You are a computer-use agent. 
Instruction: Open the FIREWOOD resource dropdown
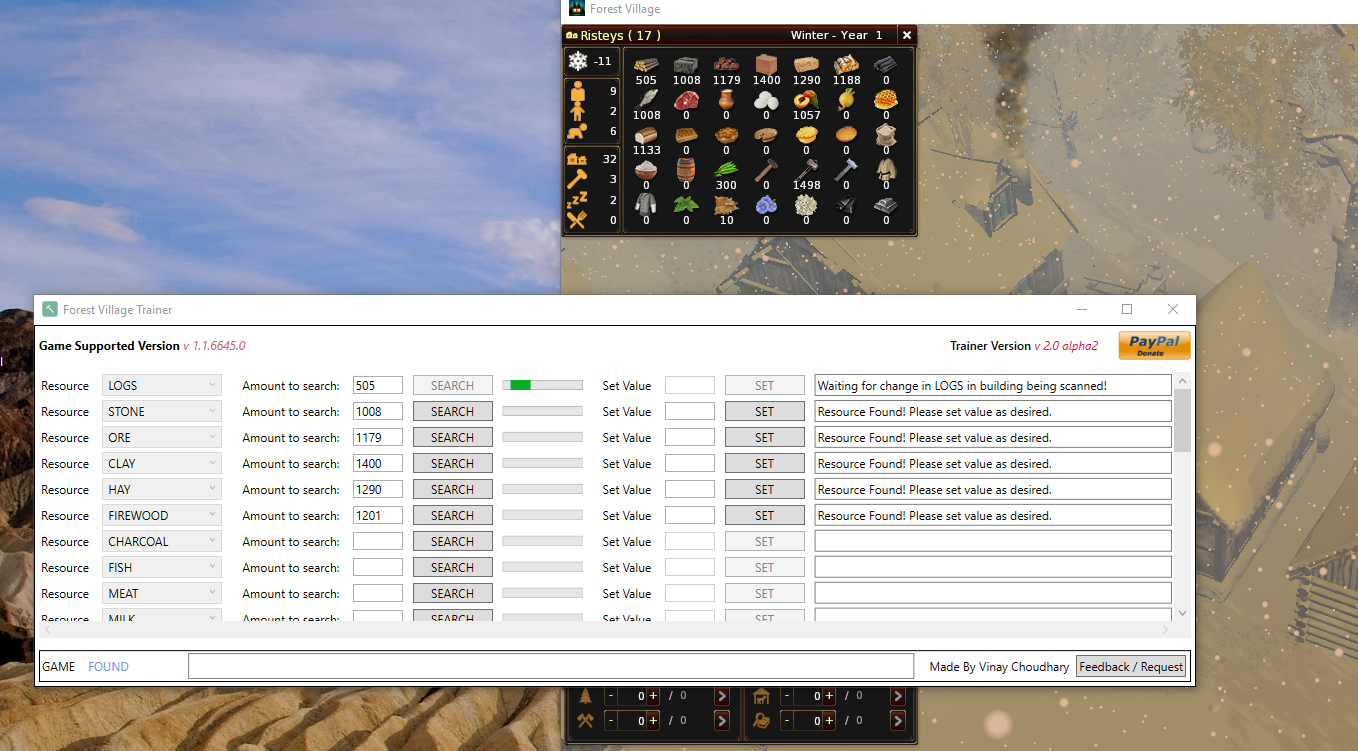161,515
